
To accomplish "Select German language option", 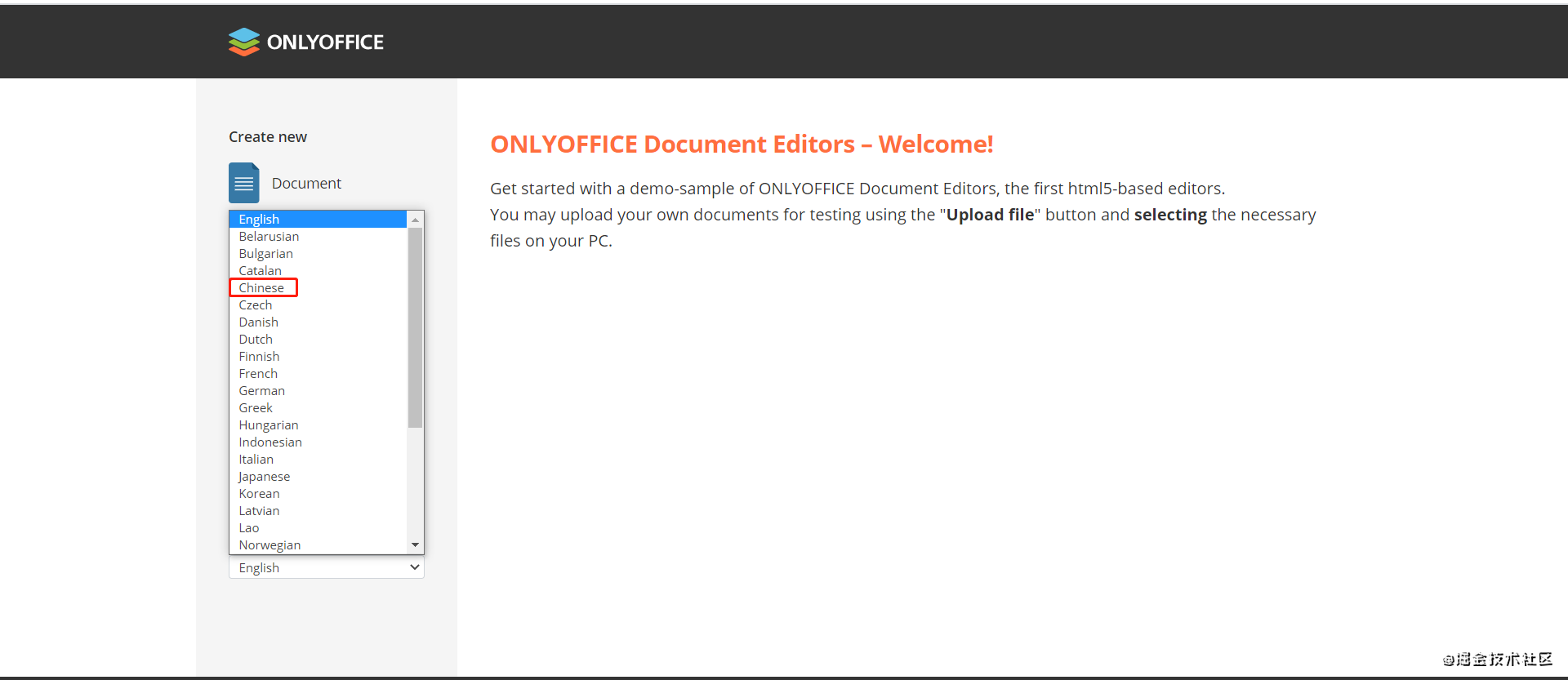I will point(318,390).
